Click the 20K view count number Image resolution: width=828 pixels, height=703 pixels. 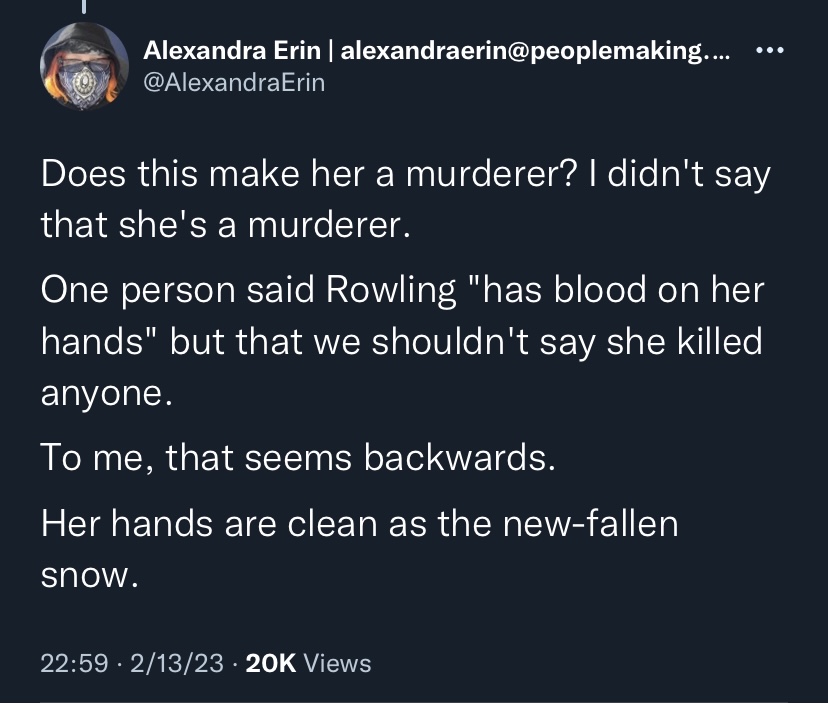(x=271, y=663)
